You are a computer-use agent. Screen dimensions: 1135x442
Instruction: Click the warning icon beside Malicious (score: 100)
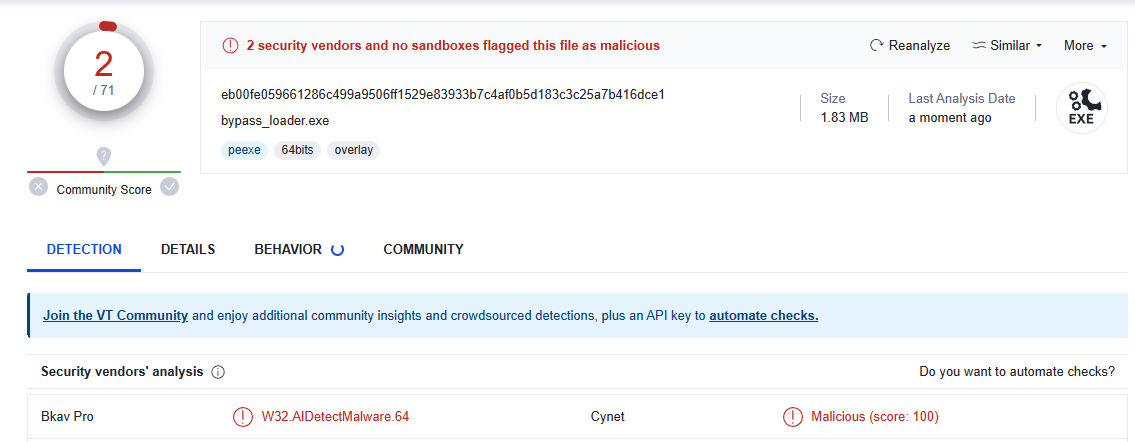tap(793, 417)
